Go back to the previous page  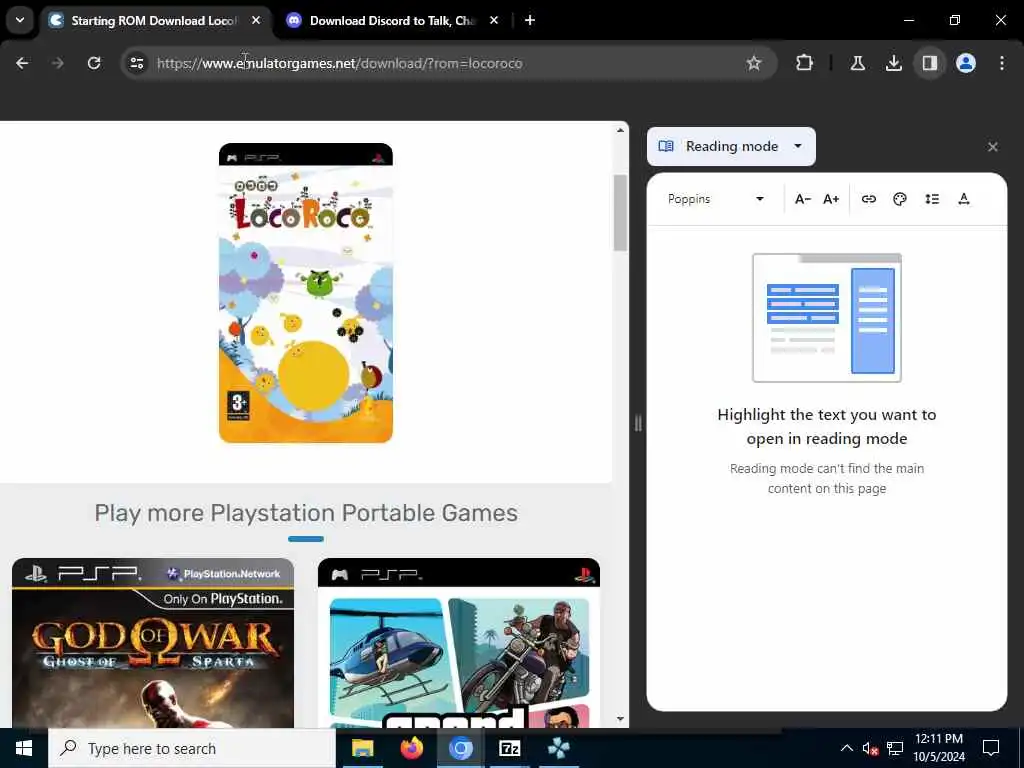pos(22,63)
